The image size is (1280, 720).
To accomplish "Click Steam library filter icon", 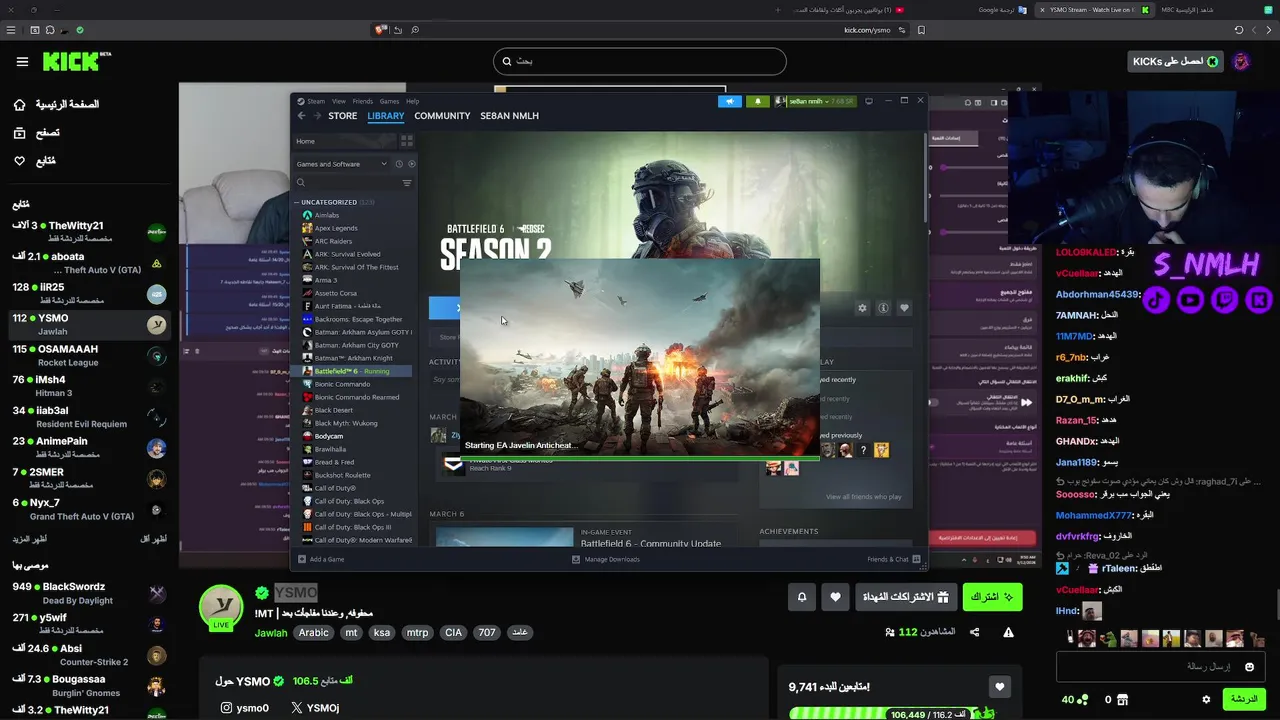I will (x=407, y=183).
